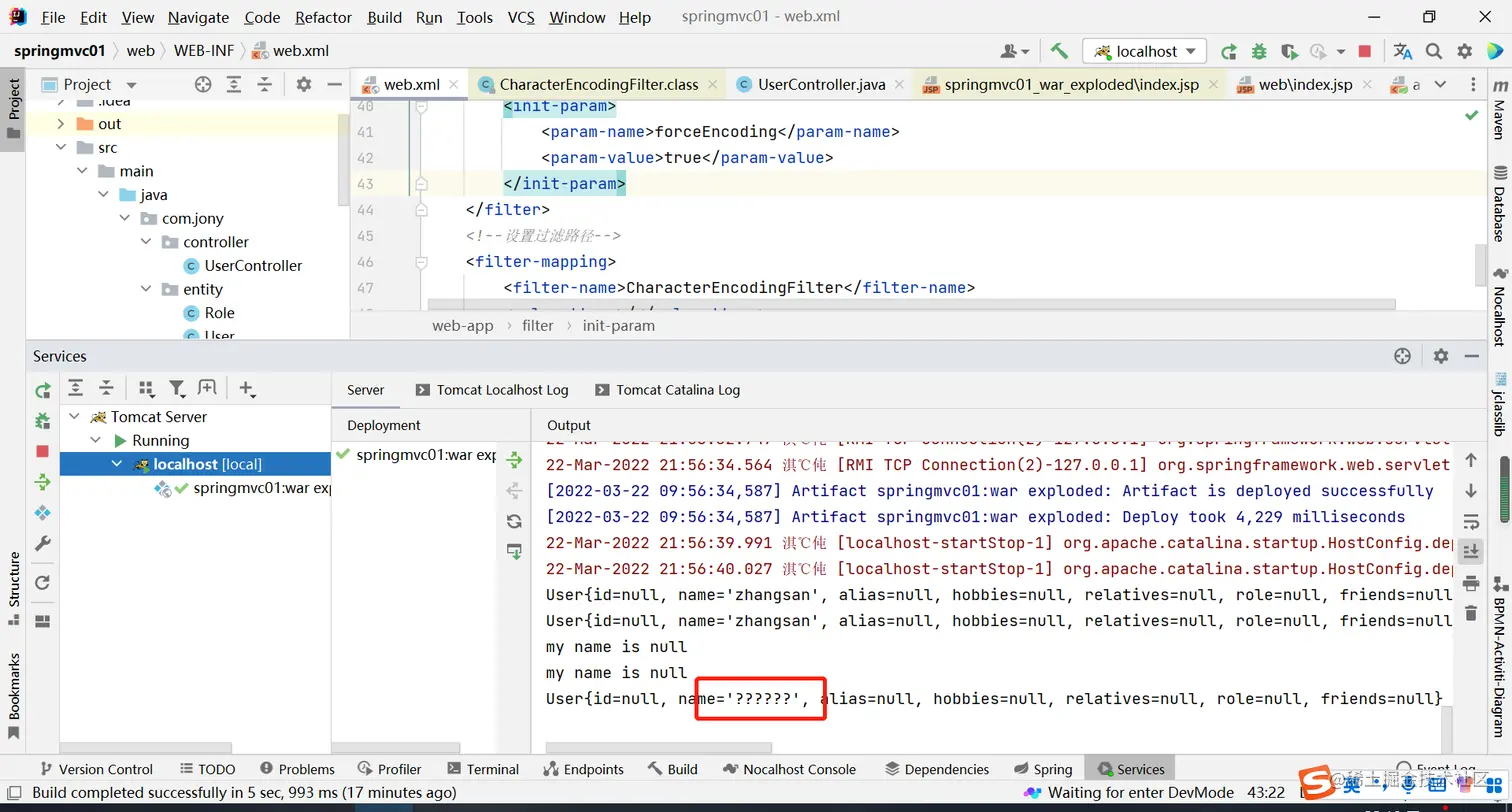Expand all nodes in the Services tree toolbar
The image size is (1512, 812).
pos(76,388)
